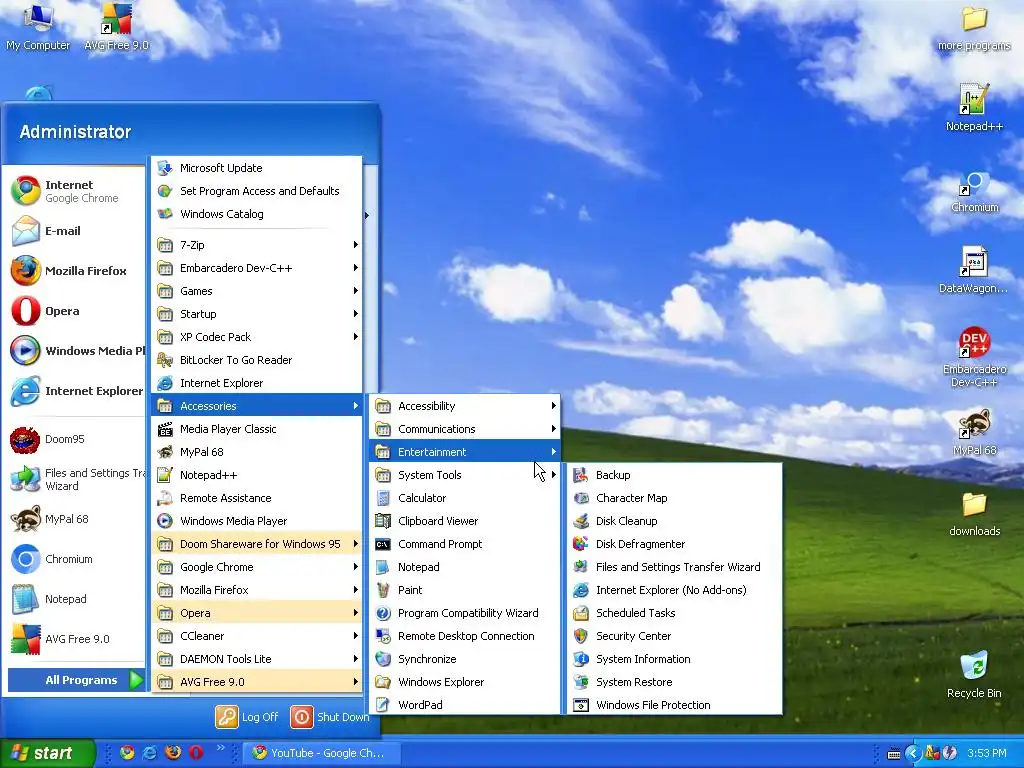
Task: Open Windows Explorer from Accessories
Action: click(465, 682)
